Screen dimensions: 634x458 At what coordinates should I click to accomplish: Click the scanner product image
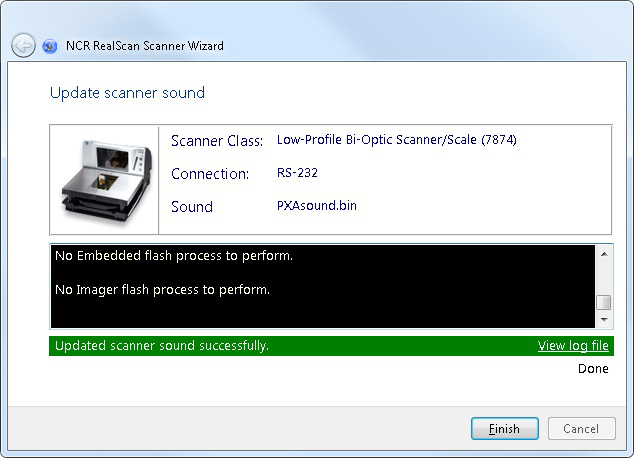[104, 179]
